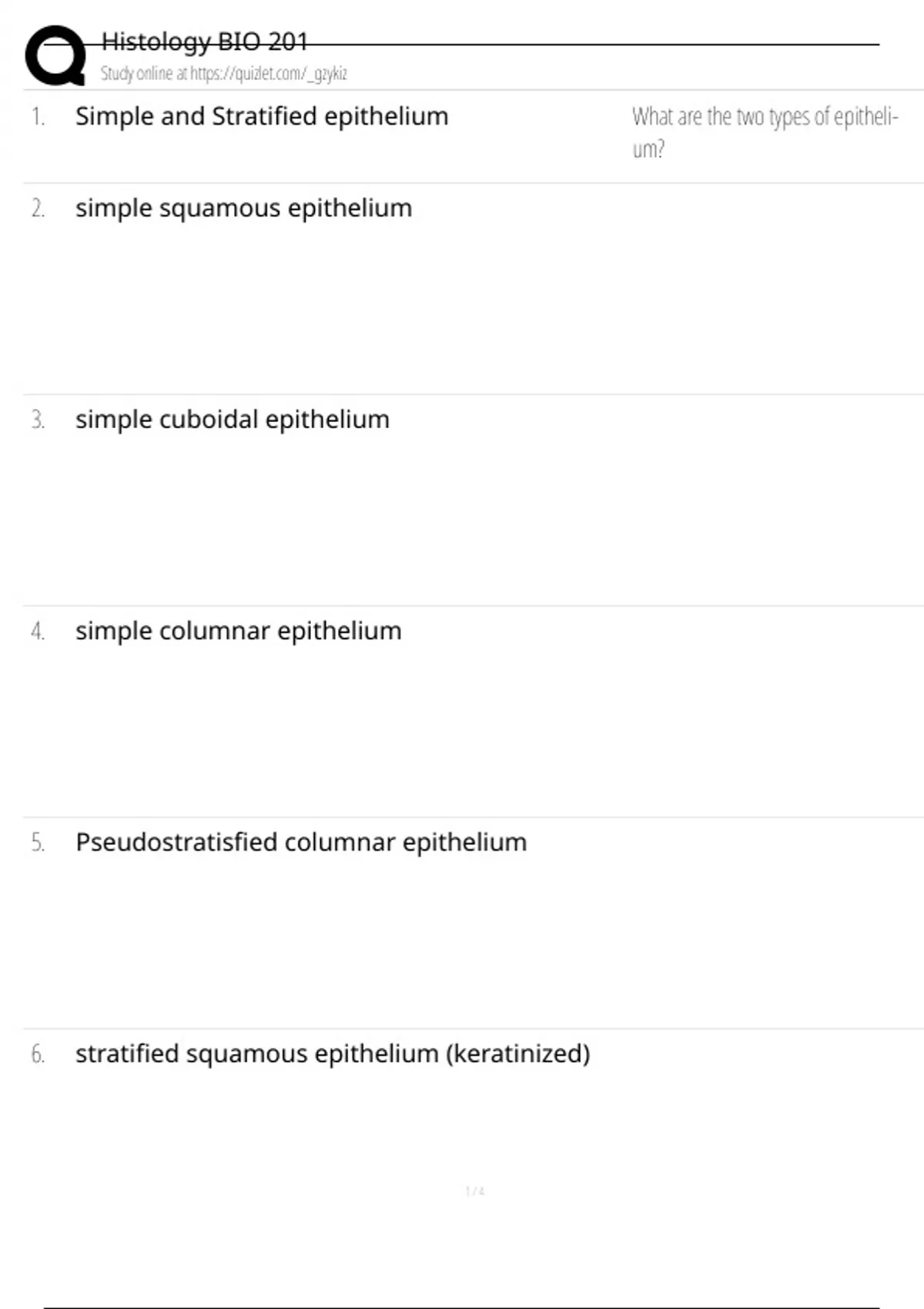The image size is (924, 1309).
Task: Choose the "simple cuboidal epithelium" term
Action: tap(233, 420)
